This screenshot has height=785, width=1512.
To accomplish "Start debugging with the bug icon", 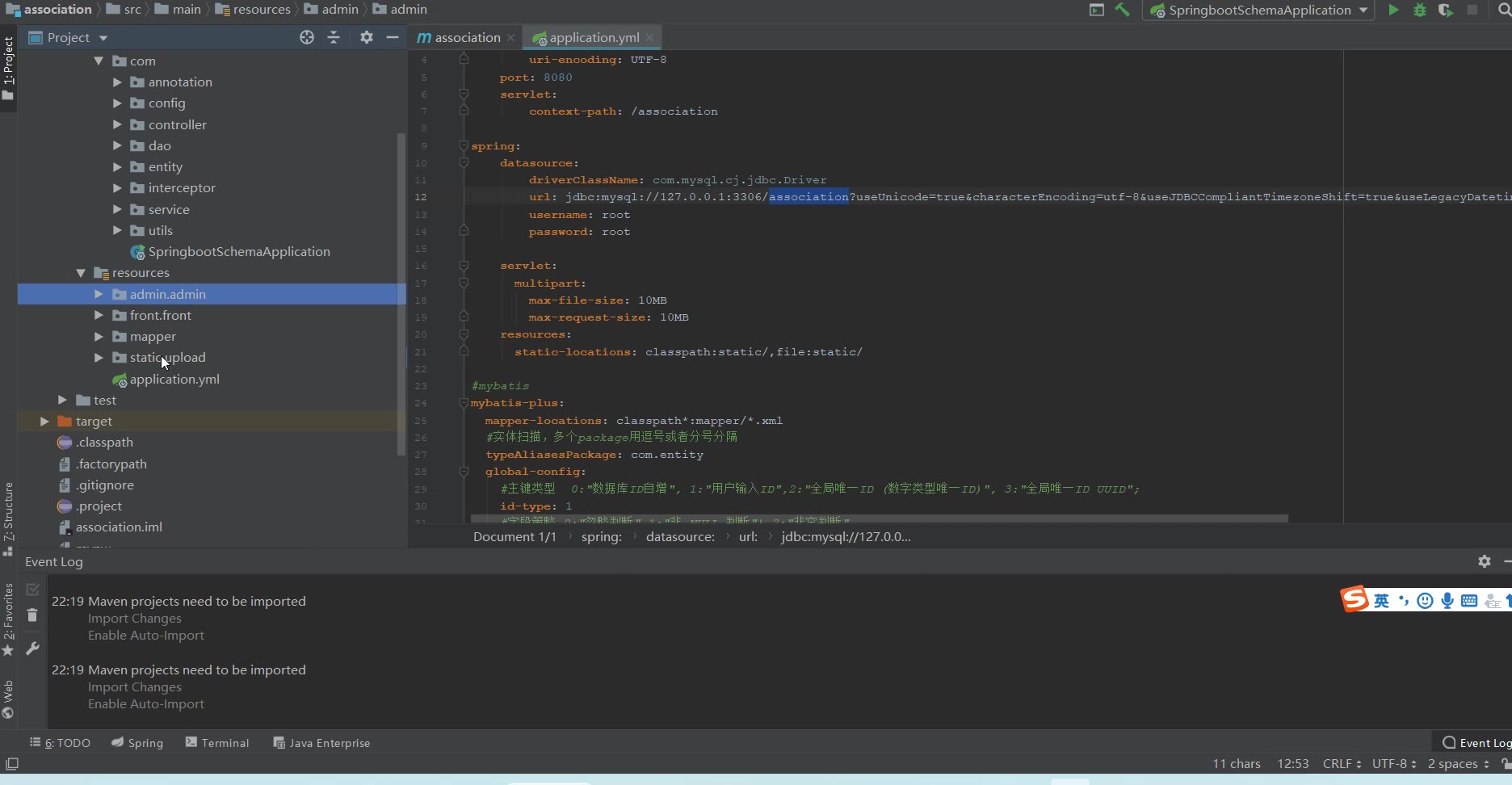I will [x=1419, y=10].
